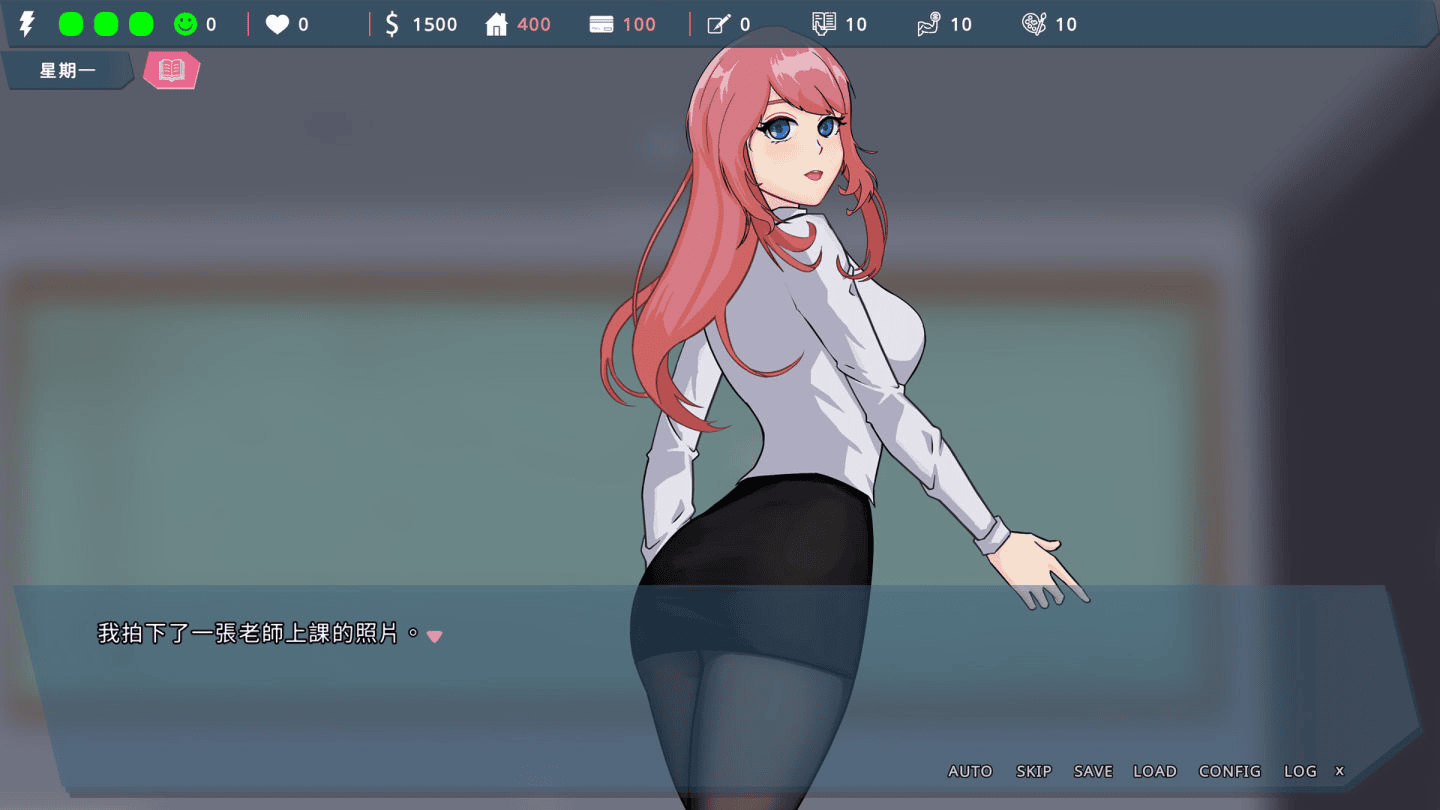
Task: Open the SAVE menu
Action: coord(1093,771)
